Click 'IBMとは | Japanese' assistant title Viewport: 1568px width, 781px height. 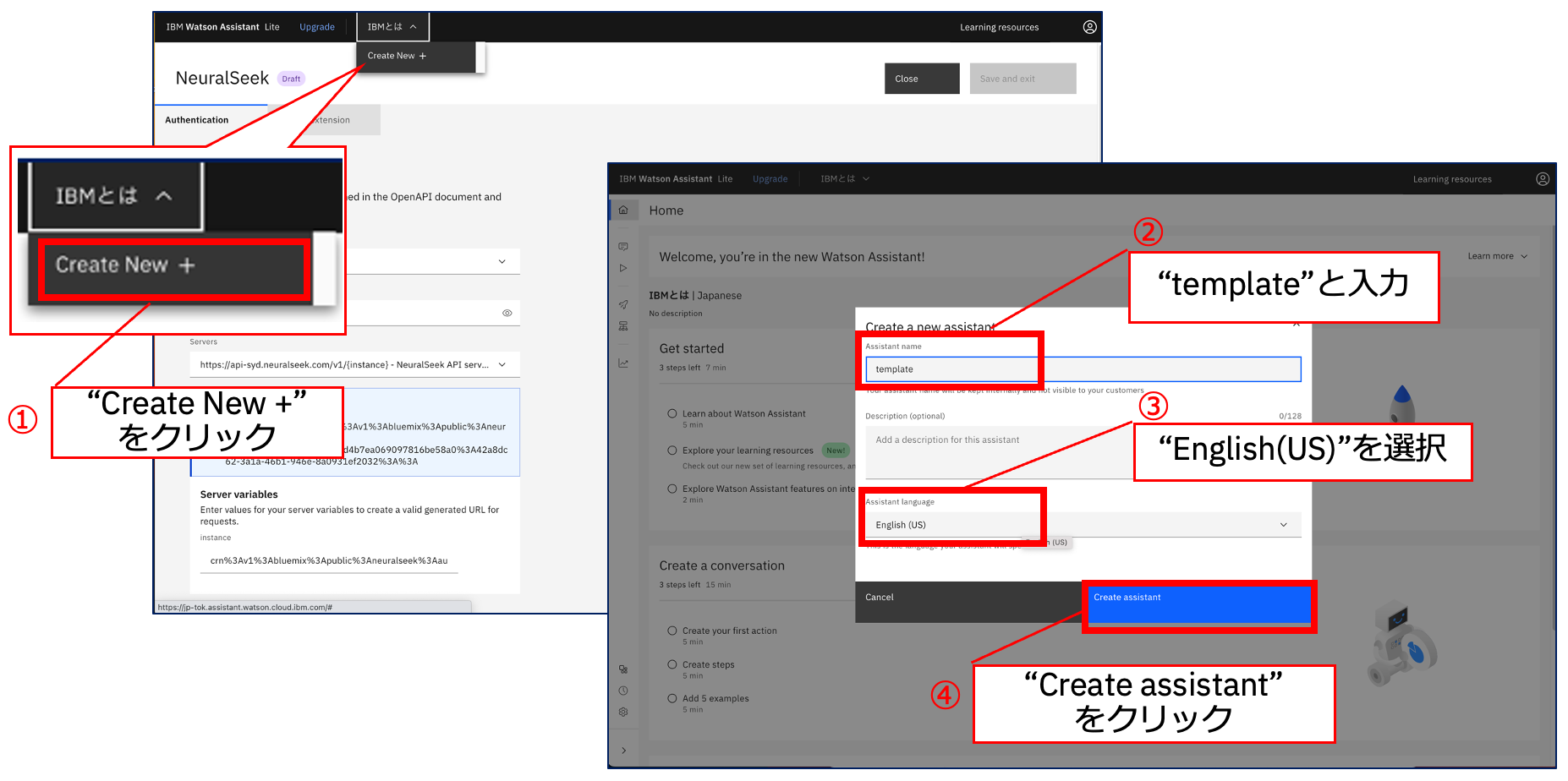pos(695,296)
